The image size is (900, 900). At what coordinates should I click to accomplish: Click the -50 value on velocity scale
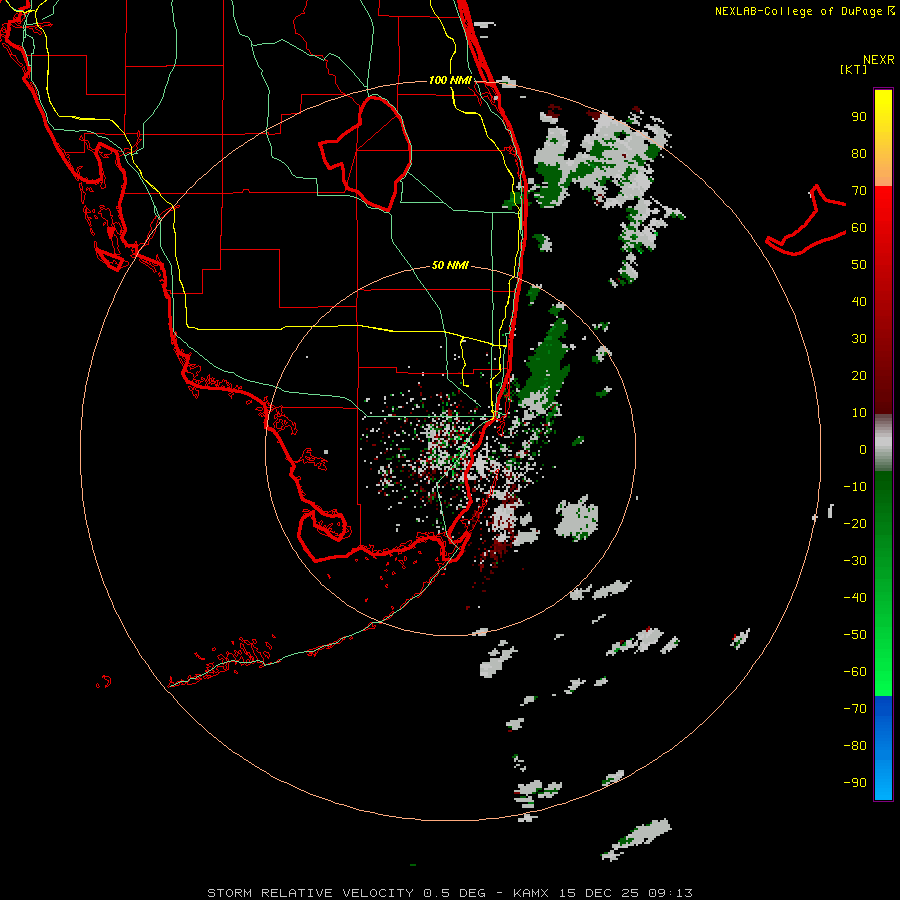[x=855, y=634]
